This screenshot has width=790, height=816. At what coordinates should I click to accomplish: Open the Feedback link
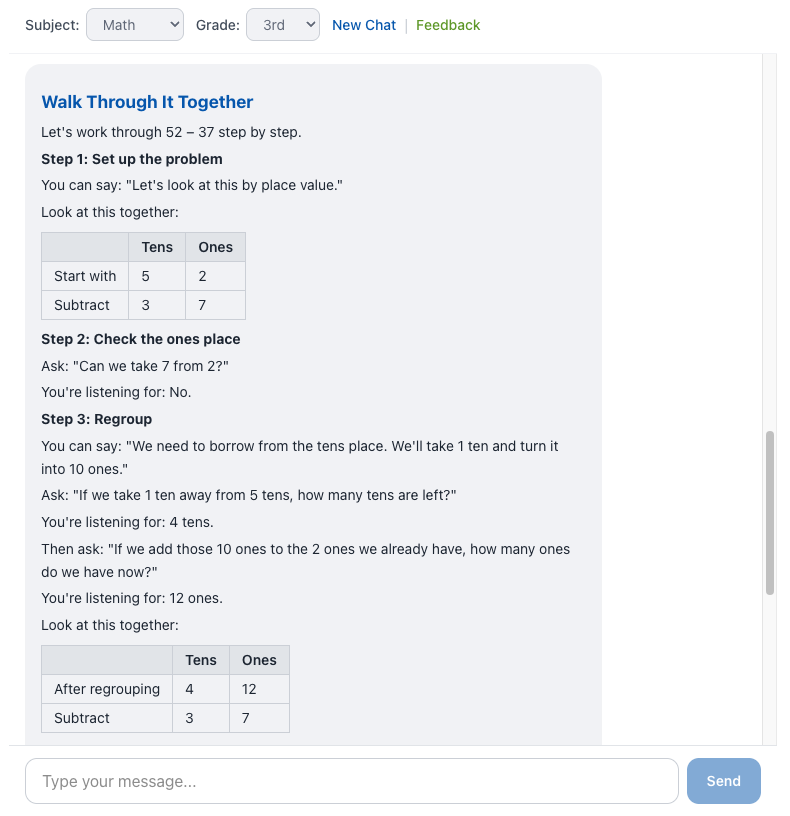tap(448, 25)
